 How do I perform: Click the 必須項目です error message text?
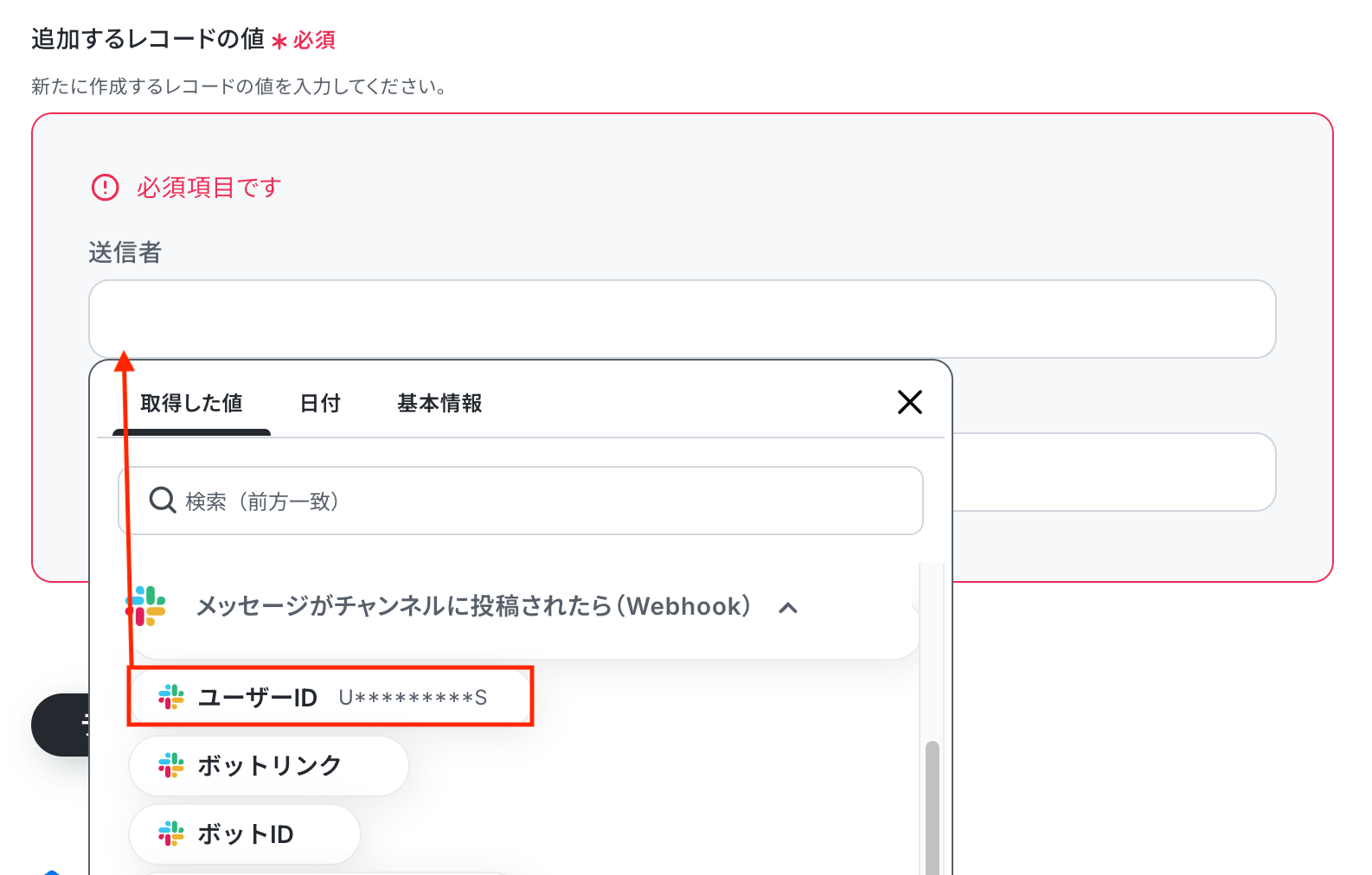tap(208, 188)
